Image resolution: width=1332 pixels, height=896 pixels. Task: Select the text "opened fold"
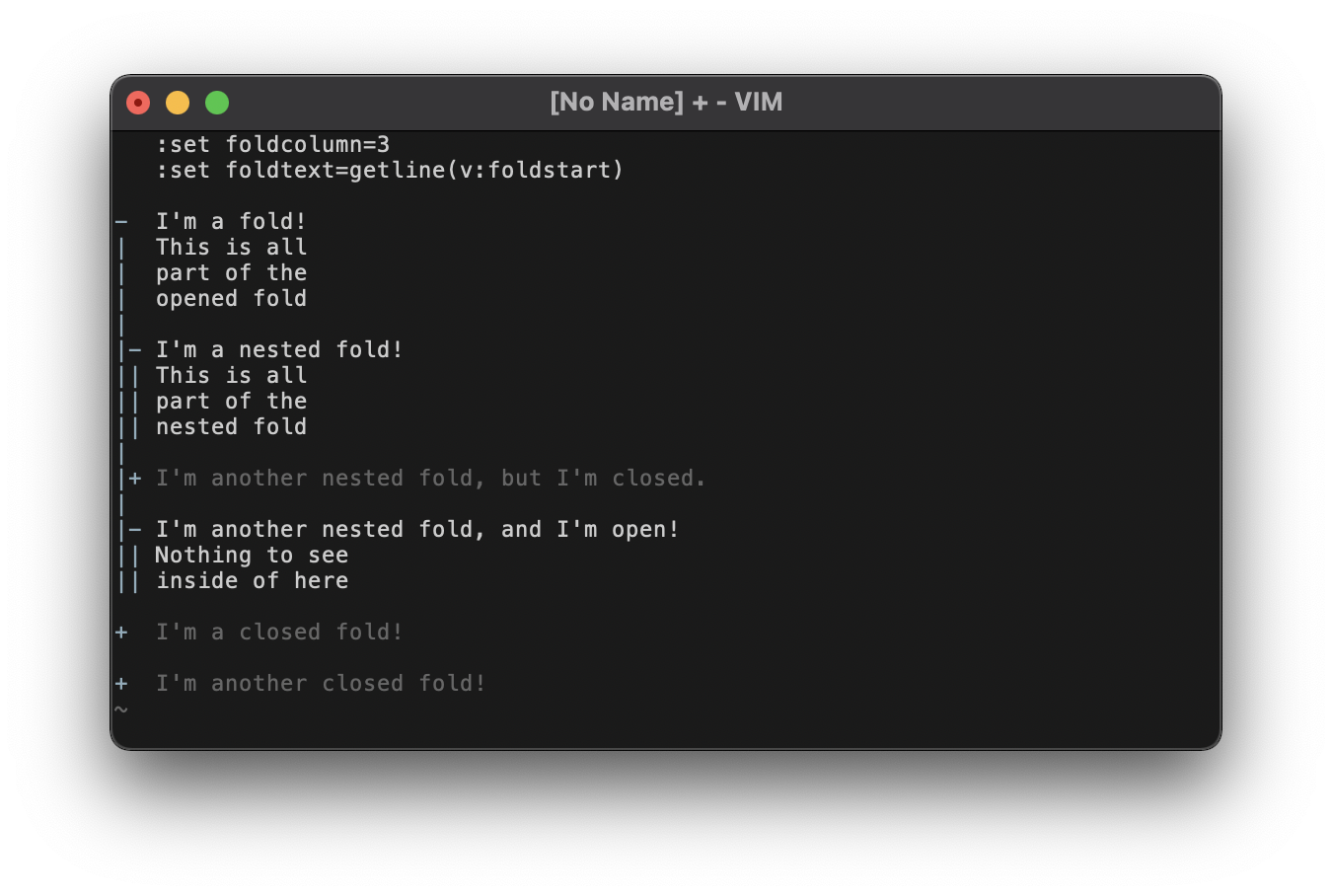(231, 298)
